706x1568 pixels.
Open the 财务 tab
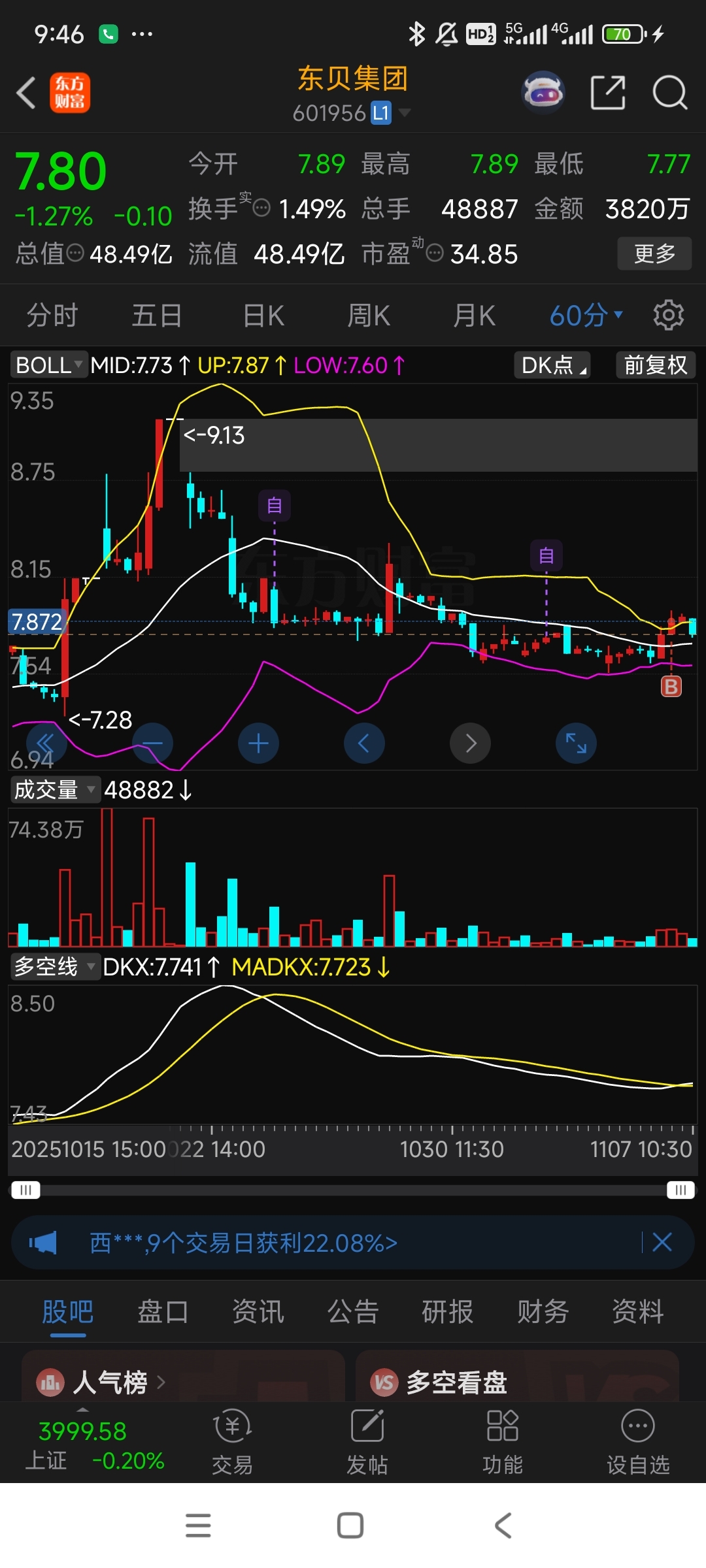[x=543, y=1311]
